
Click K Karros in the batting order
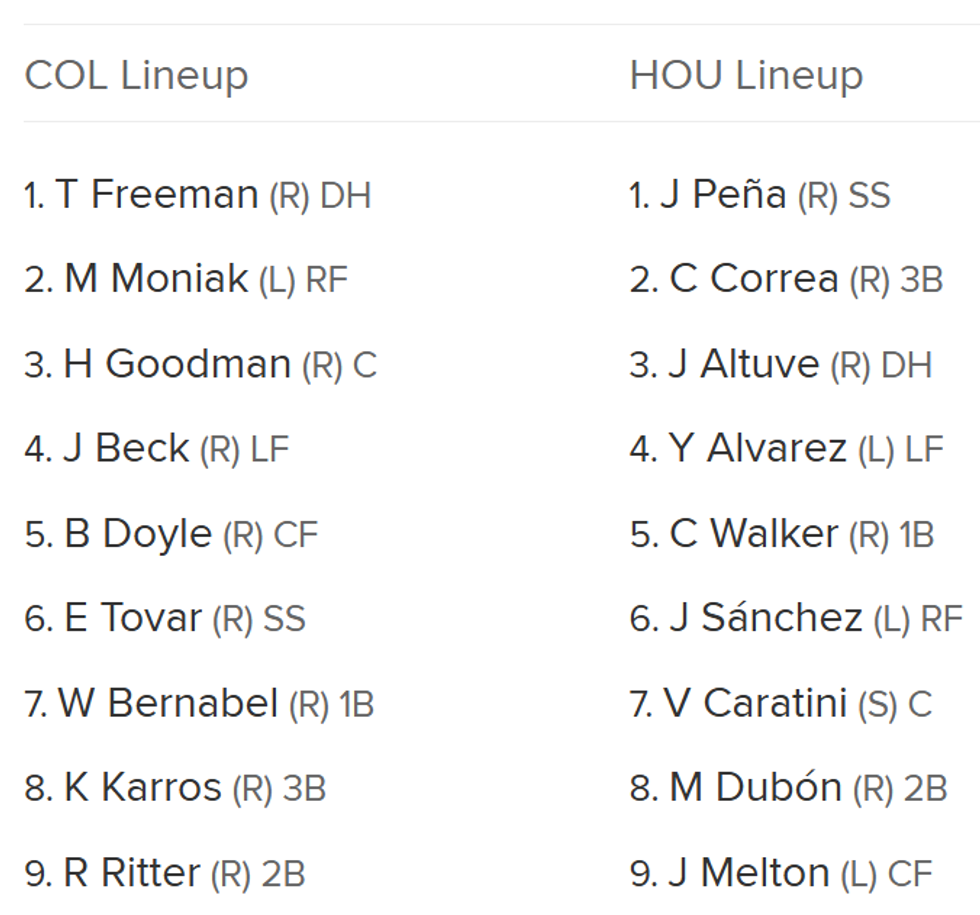(142, 788)
